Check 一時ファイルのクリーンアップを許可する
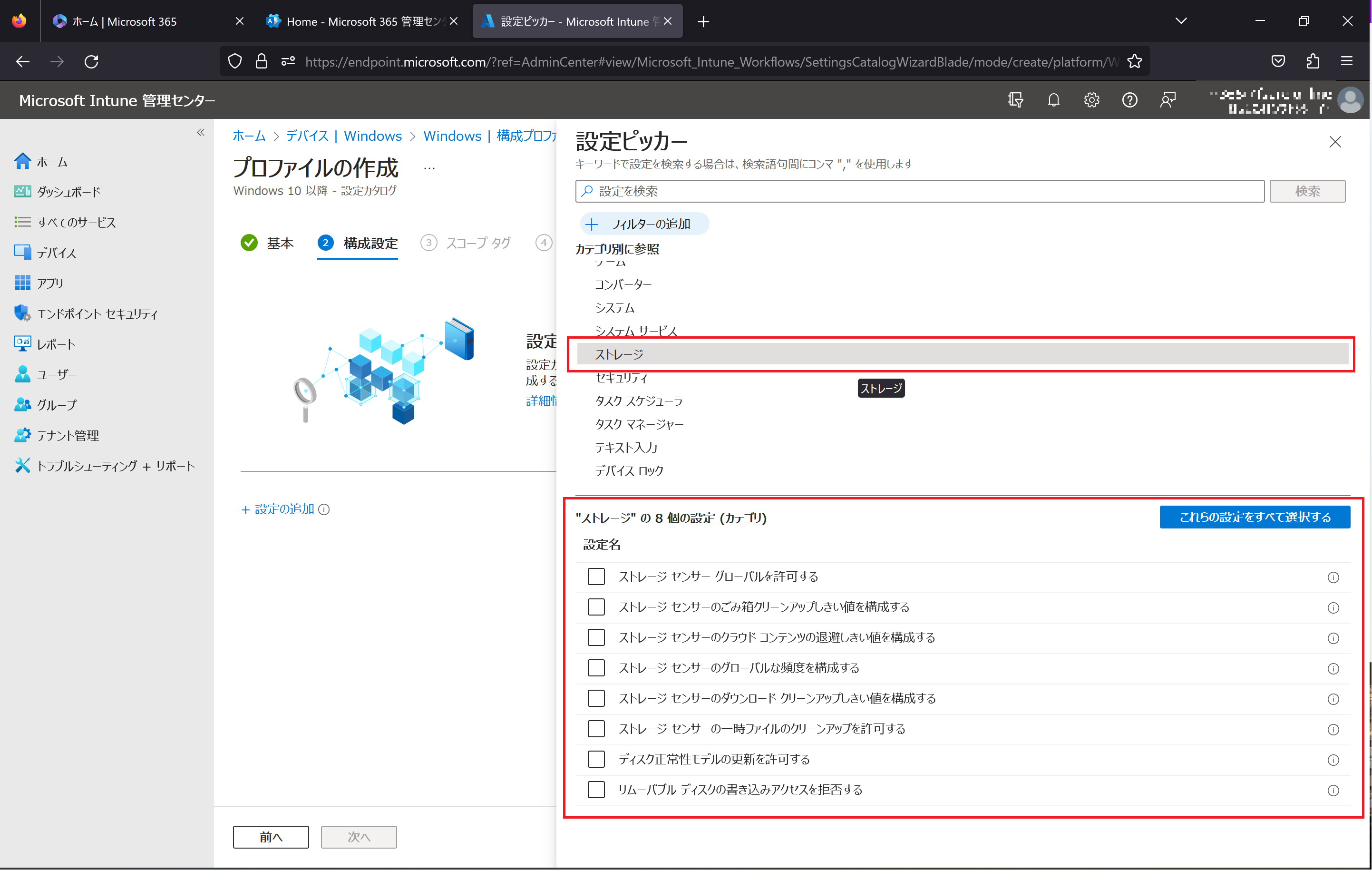The width and height of the screenshot is (1372, 870). coord(596,729)
